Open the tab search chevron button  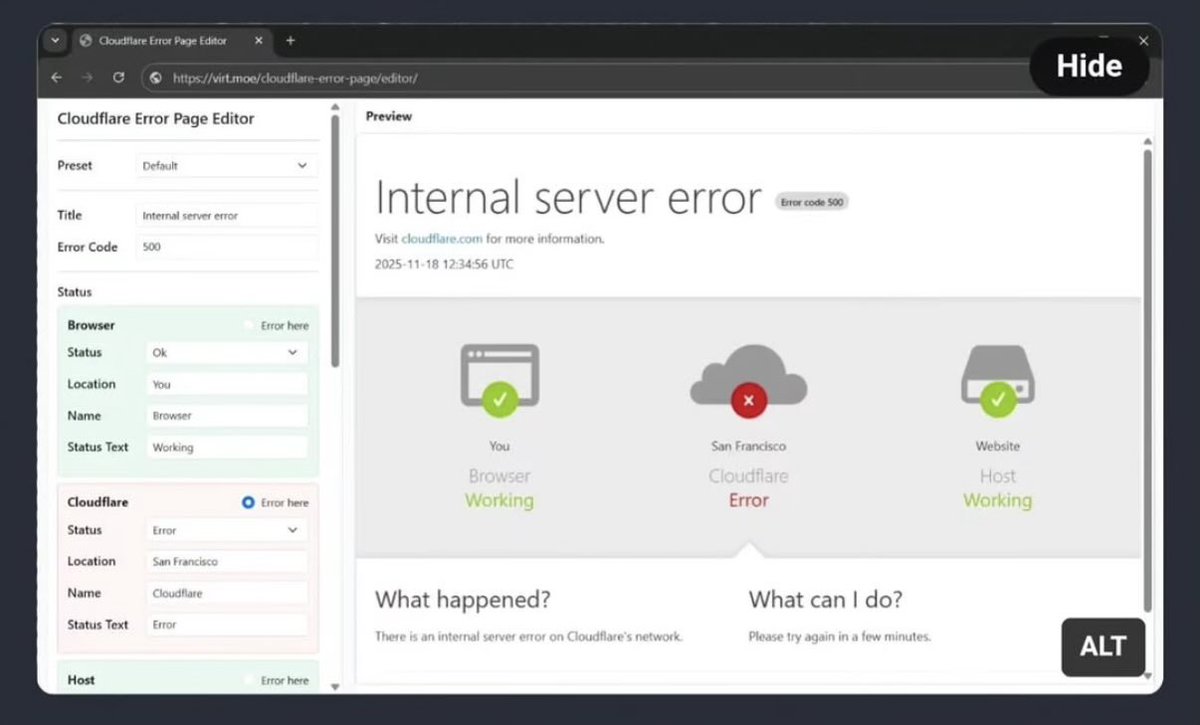click(55, 41)
